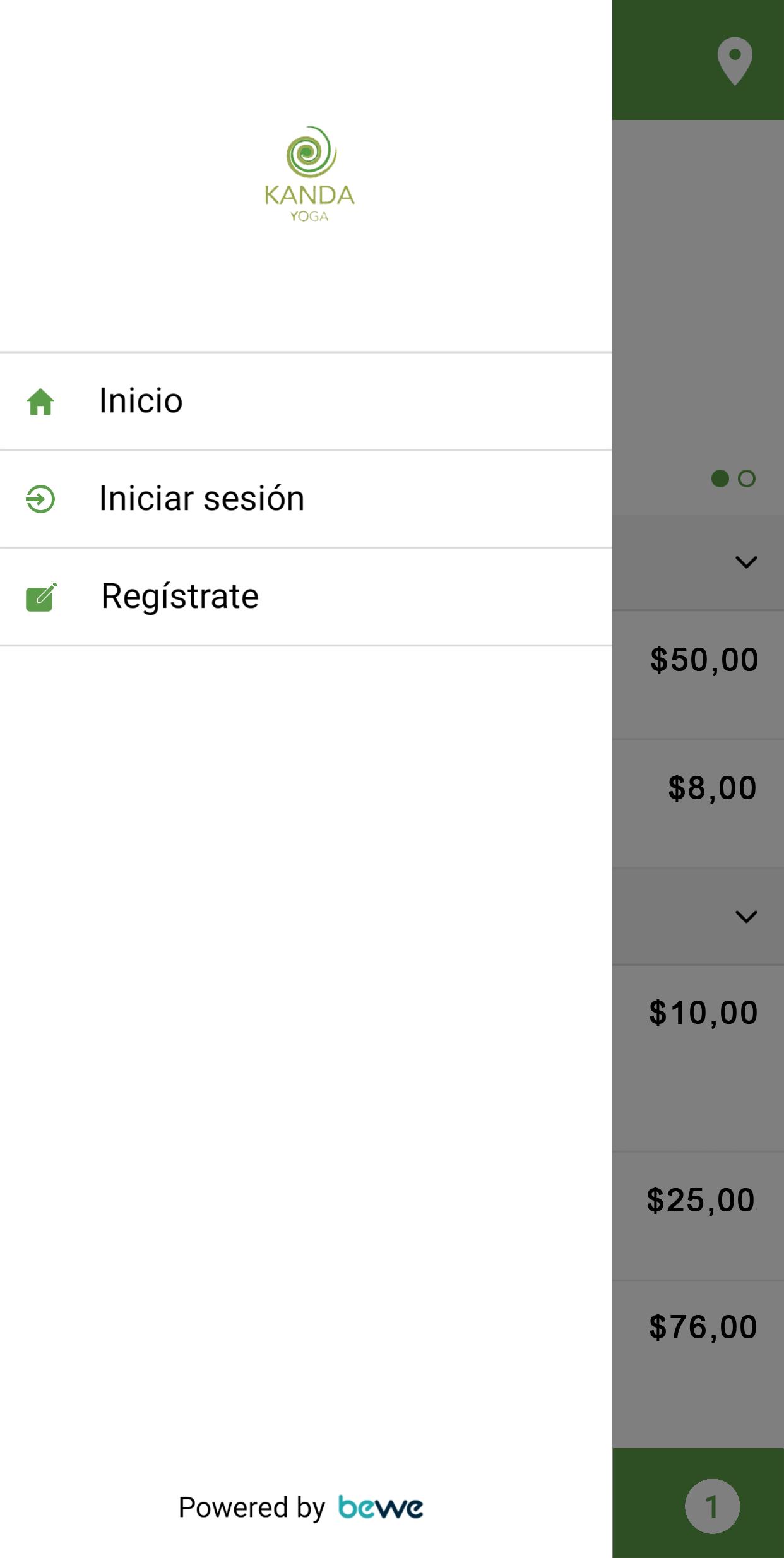Open the location pin icon
This screenshot has width=784, height=1558.
pyautogui.click(x=735, y=61)
